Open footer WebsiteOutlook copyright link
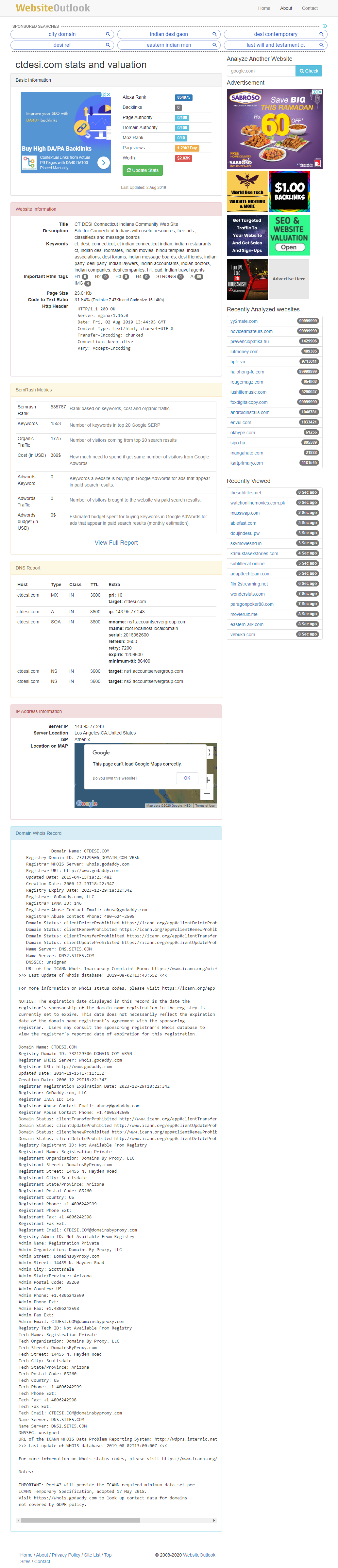Image resolution: width=338 pixels, height=1568 pixels. 199,1555
